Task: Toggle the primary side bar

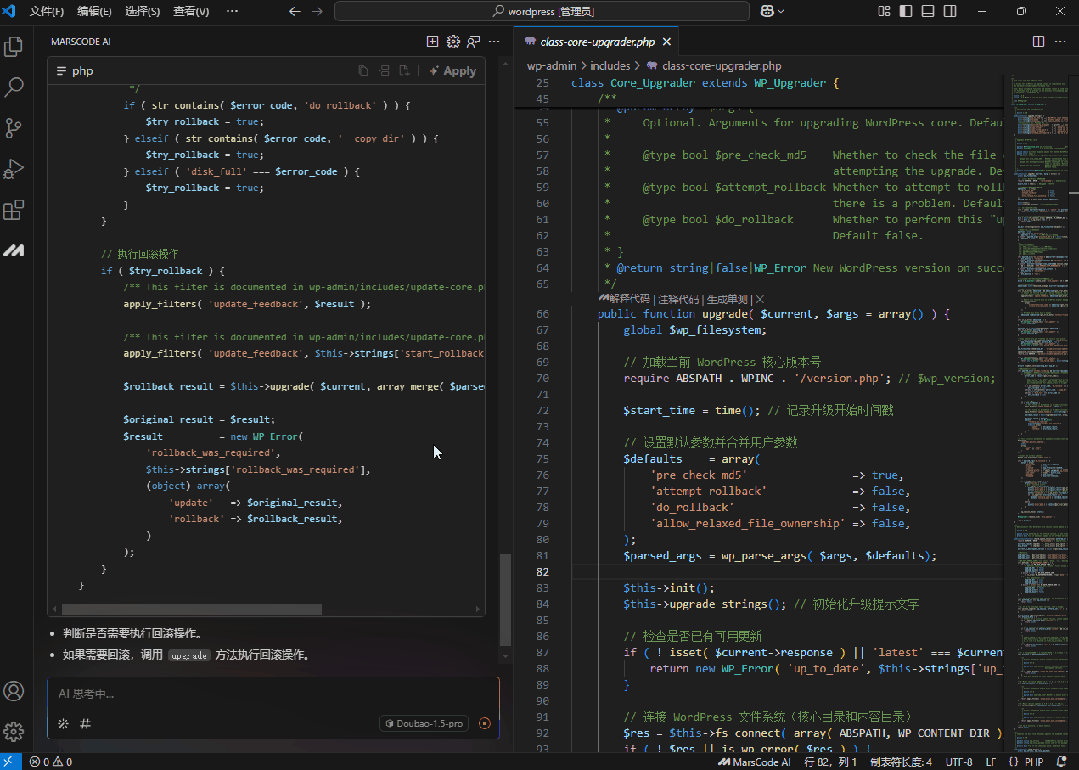Action: [906, 12]
